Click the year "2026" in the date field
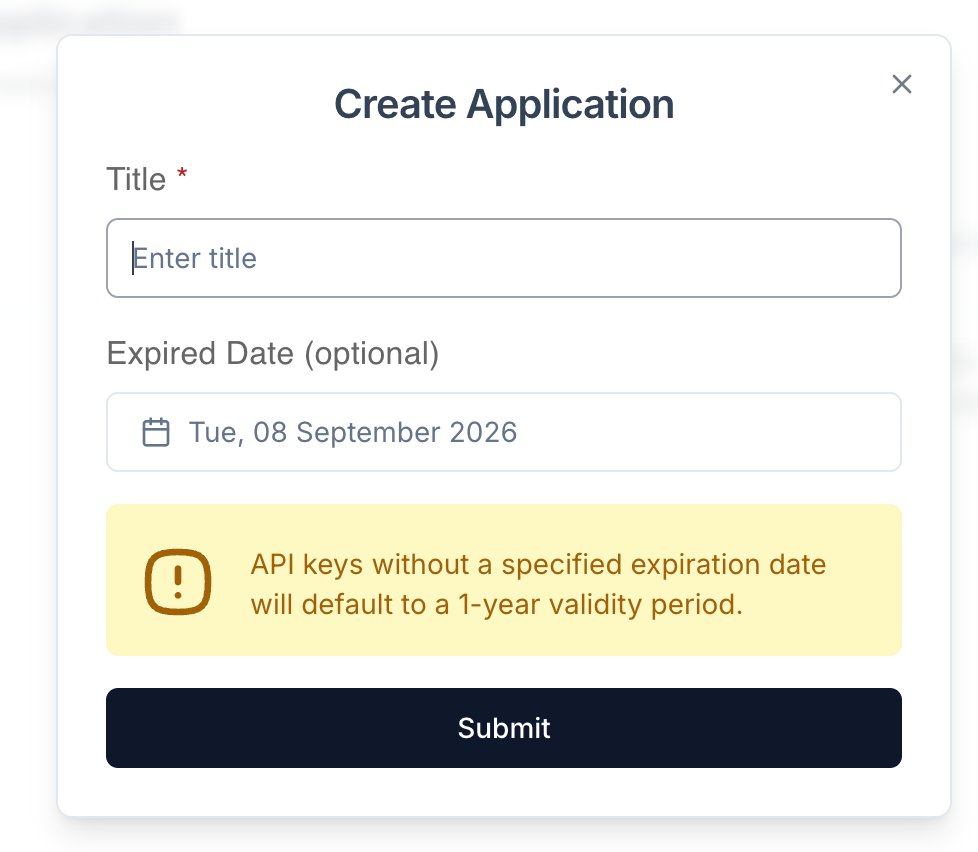Screen dimensions: 978x852 point(483,432)
